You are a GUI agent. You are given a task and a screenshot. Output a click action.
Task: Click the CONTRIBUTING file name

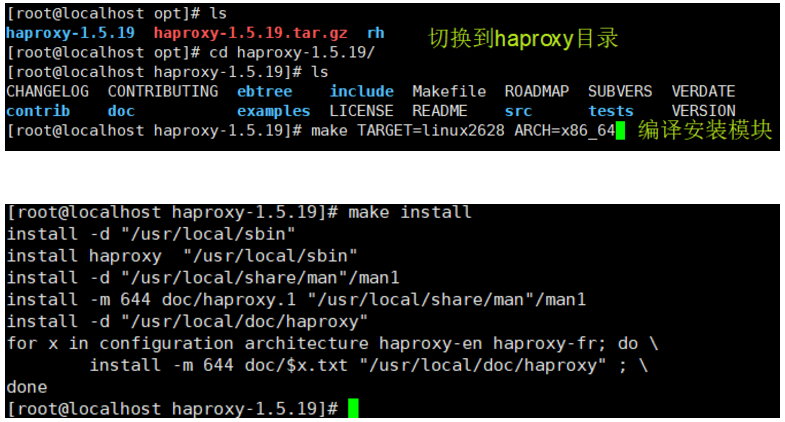click(x=163, y=92)
